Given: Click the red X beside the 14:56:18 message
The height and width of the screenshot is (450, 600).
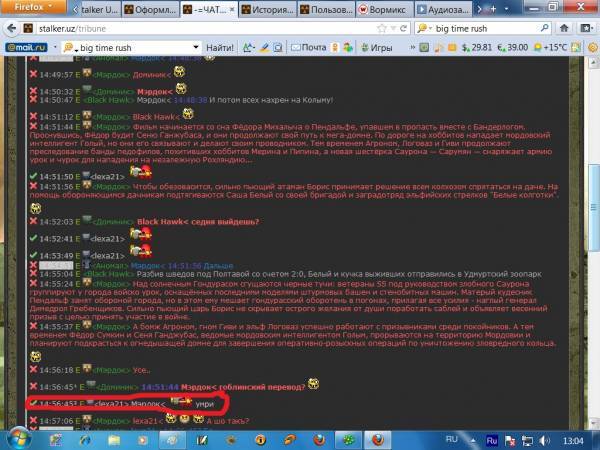Looking at the screenshot, I should (x=33, y=367).
